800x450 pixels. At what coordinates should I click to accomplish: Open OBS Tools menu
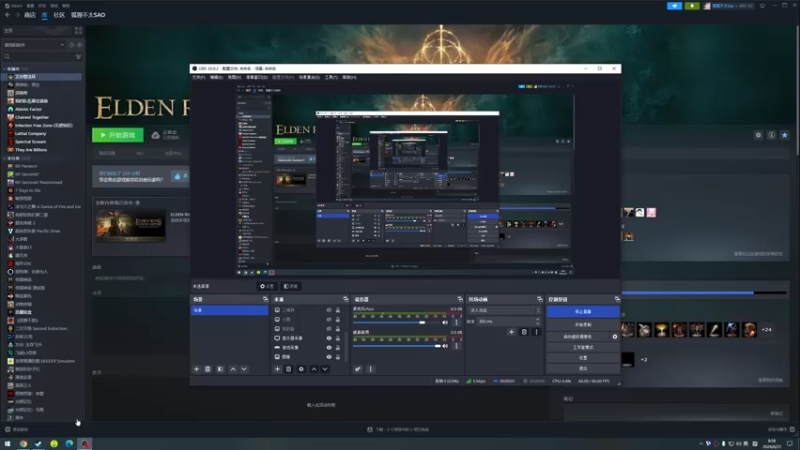[x=331, y=78]
